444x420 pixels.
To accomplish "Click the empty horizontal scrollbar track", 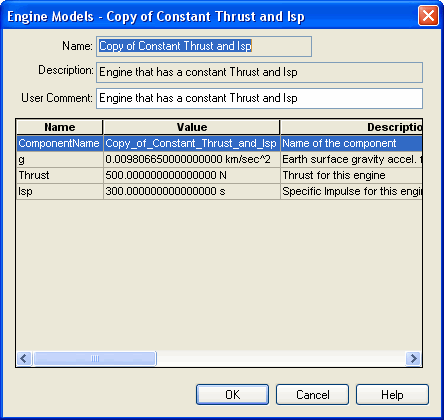I will pyautogui.click(x=281, y=359).
